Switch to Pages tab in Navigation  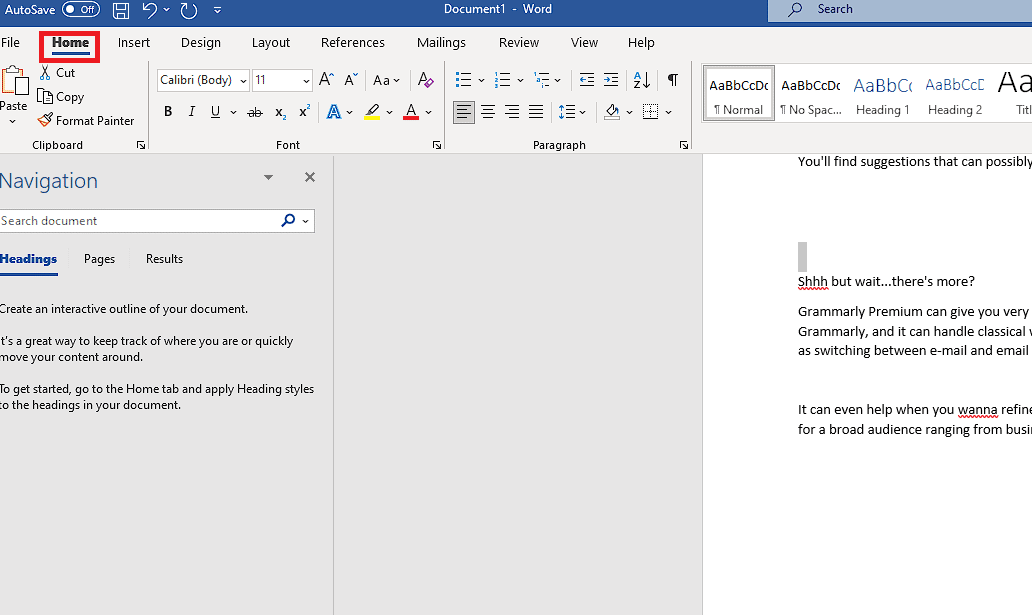pyautogui.click(x=99, y=259)
